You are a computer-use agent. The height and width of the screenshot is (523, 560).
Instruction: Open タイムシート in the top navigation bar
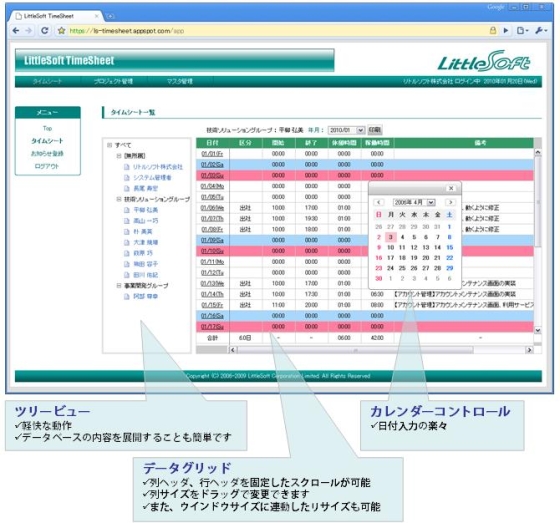coord(48,81)
